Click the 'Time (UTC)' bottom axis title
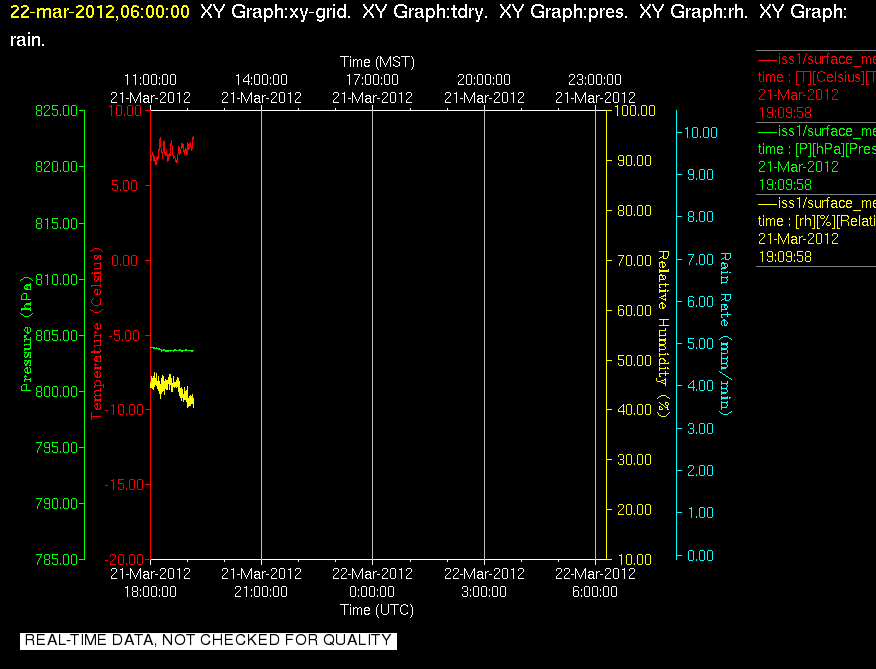 377,610
